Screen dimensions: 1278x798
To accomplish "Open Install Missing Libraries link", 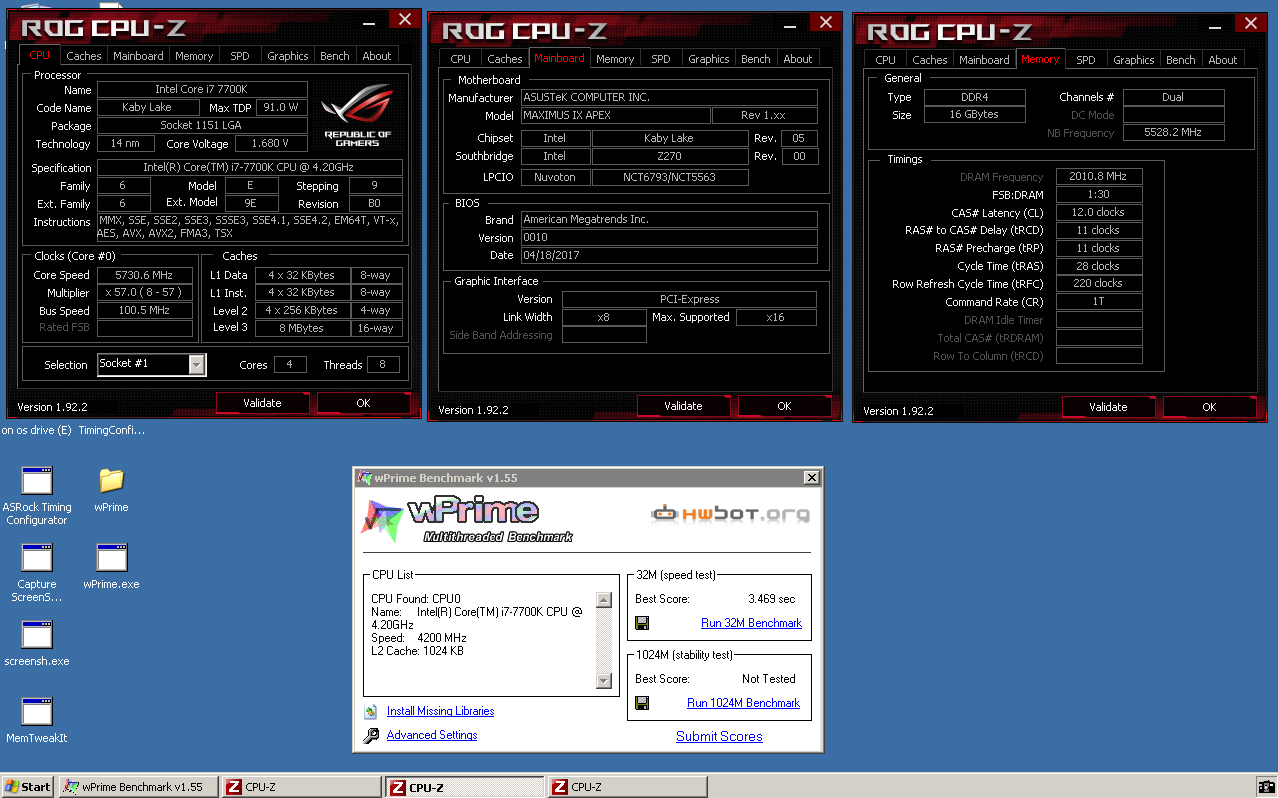I will coord(440,711).
